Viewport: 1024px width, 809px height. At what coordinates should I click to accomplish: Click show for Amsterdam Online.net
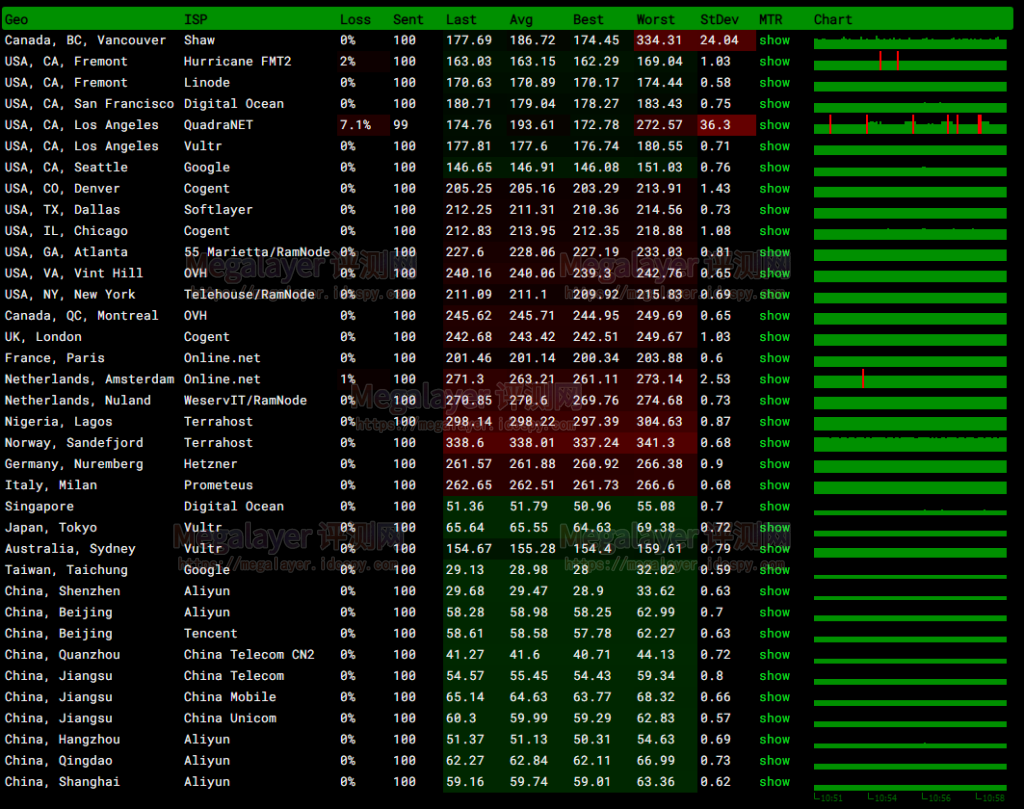click(x=775, y=379)
